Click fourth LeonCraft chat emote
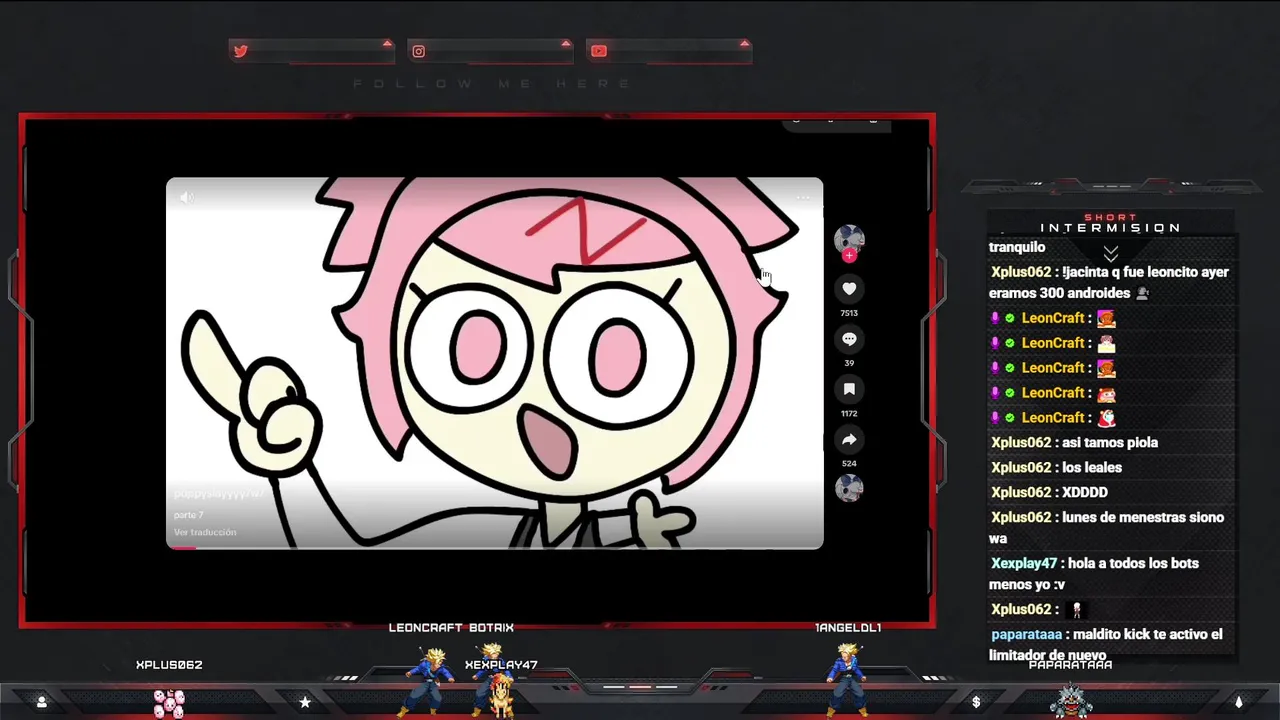1280x720 pixels. tap(1106, 393)
